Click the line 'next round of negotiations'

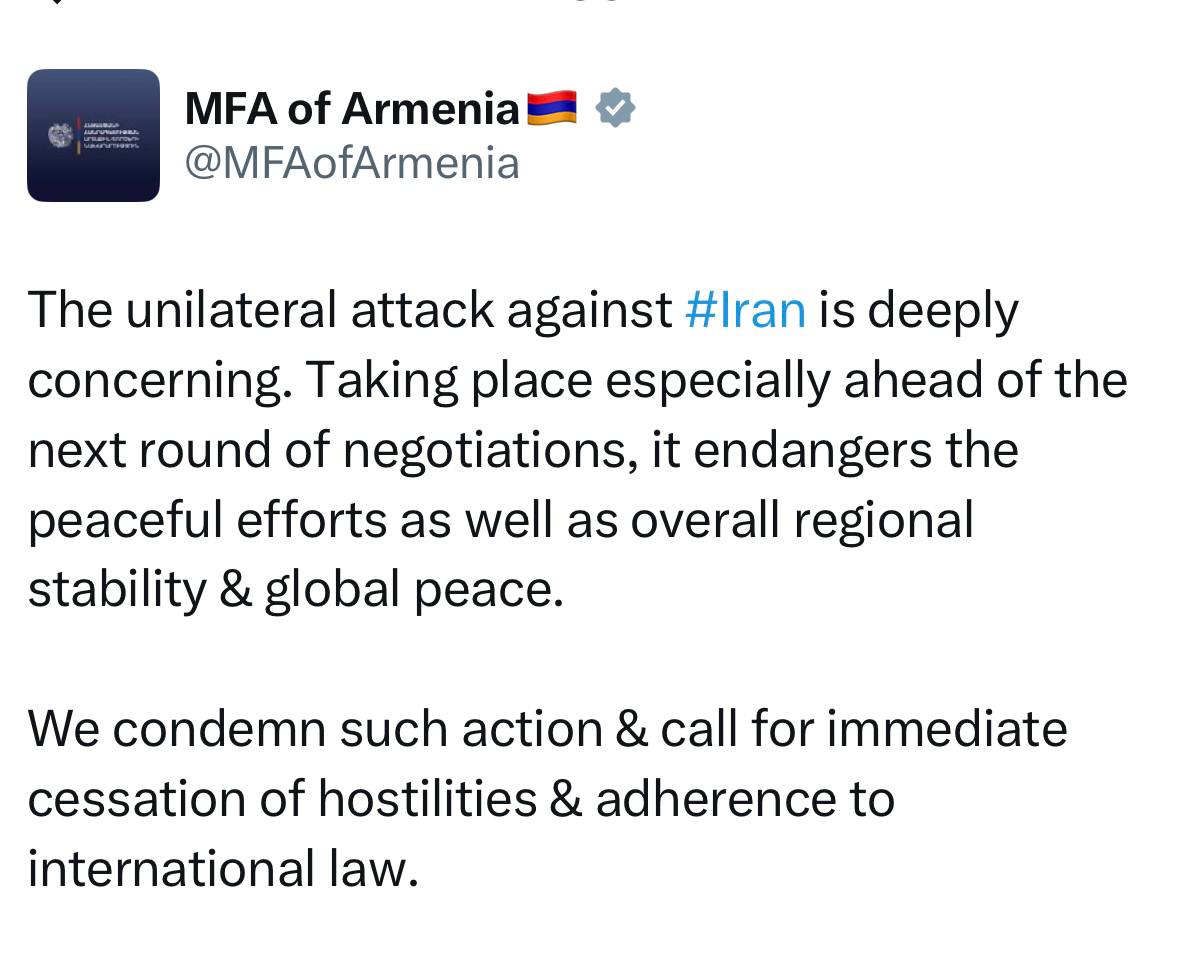tap(523, 451)
